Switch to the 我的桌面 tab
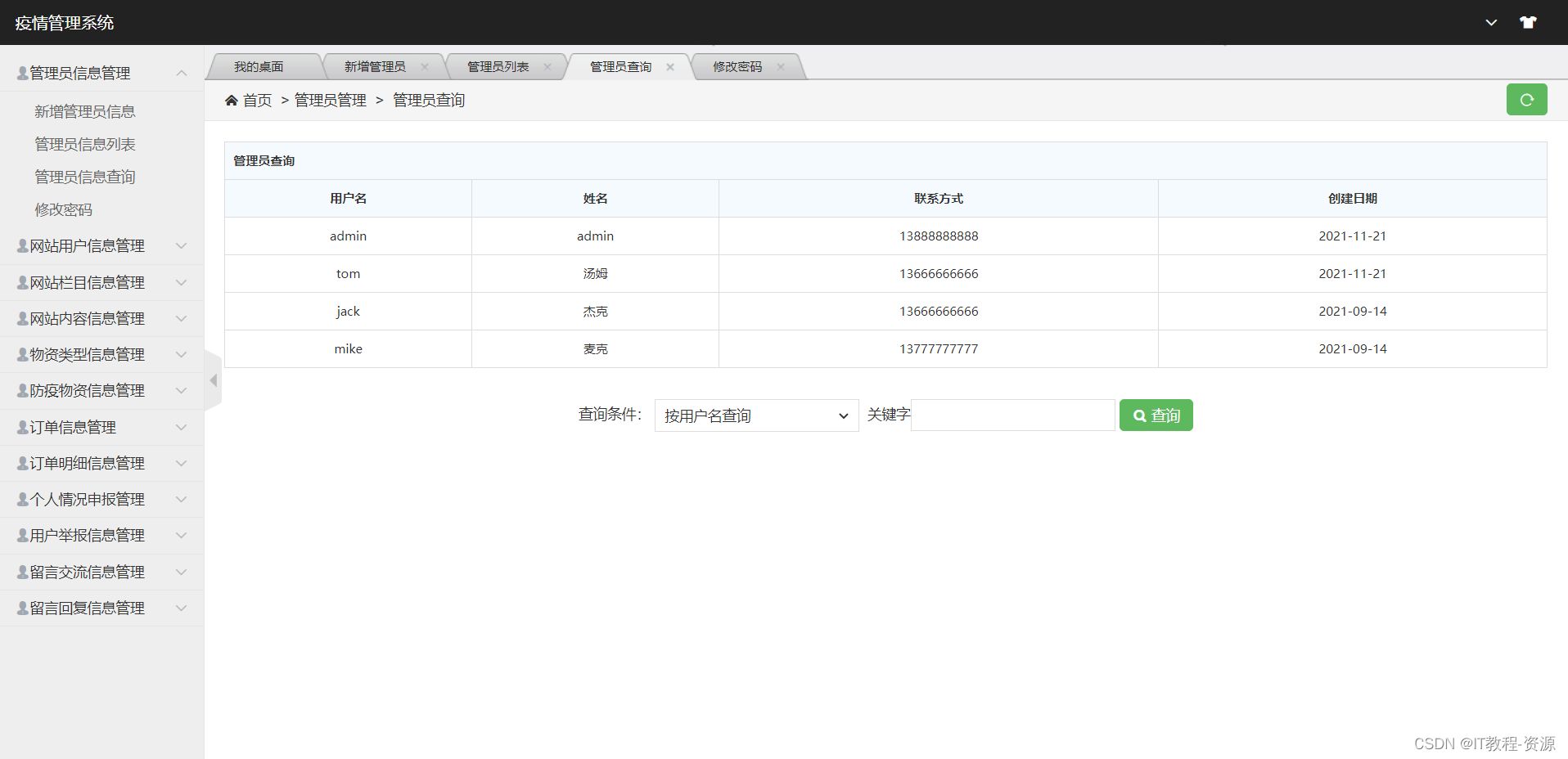The height and width of the screenshot is (759, 1568). click(259, 67)
